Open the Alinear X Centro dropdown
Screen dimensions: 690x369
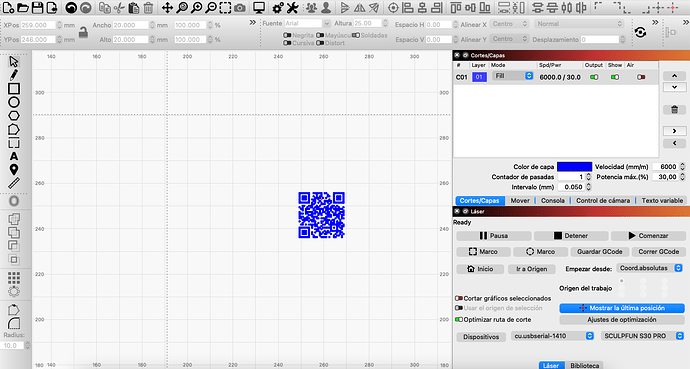pyautogui.click(x=509, y=24)
